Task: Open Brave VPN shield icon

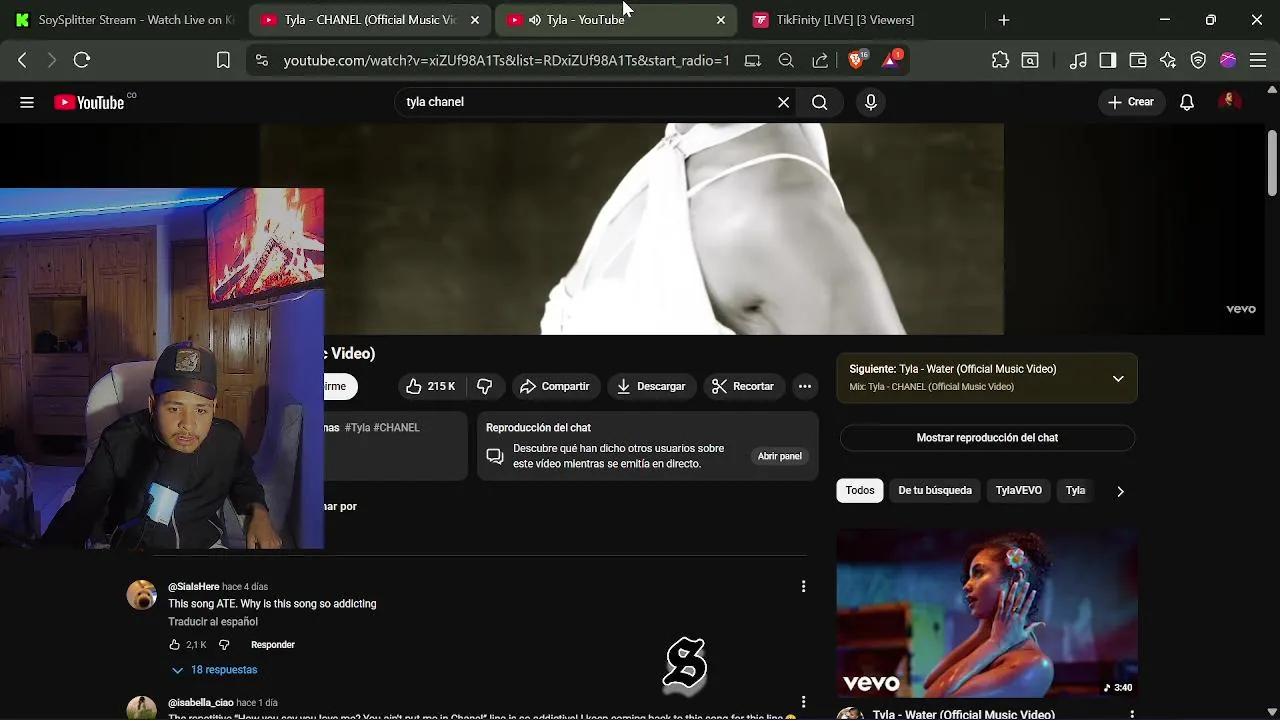Action: (1198, 61)
